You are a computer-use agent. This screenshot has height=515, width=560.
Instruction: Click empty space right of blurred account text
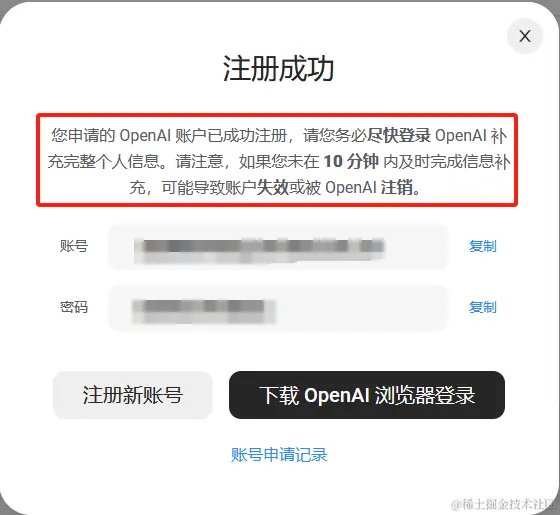click(414, 247)
